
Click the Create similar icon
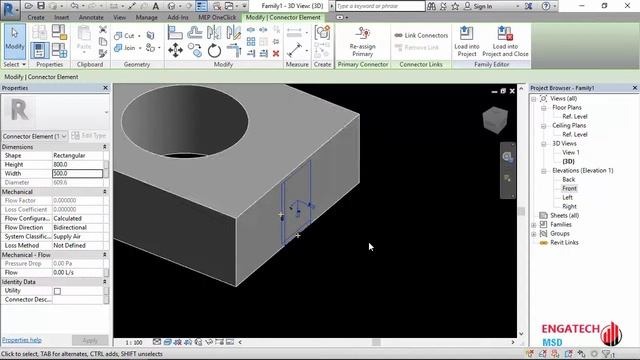click(322, 33)
